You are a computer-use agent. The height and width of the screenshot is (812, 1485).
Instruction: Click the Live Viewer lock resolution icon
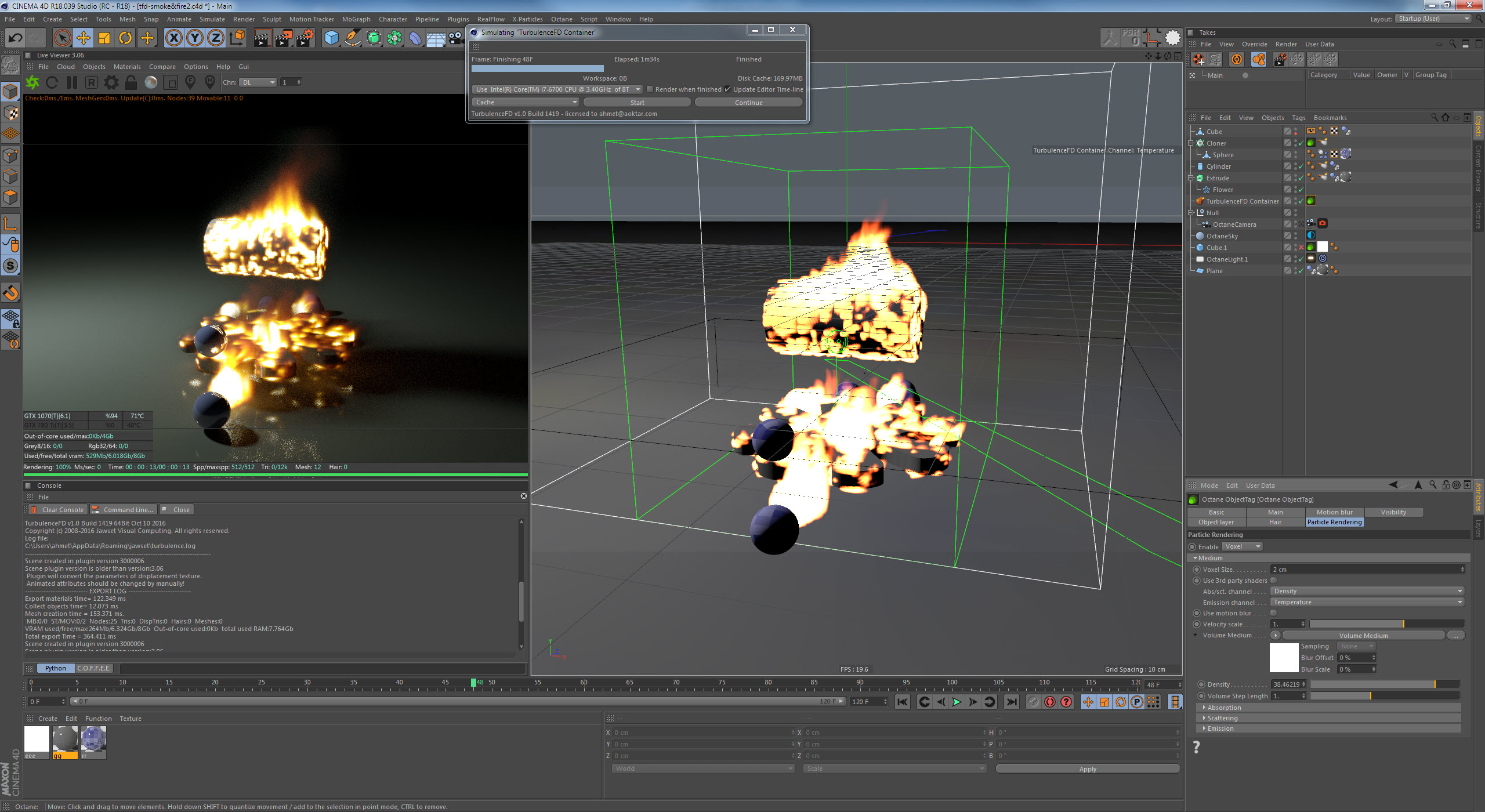[x=131, y=82]
